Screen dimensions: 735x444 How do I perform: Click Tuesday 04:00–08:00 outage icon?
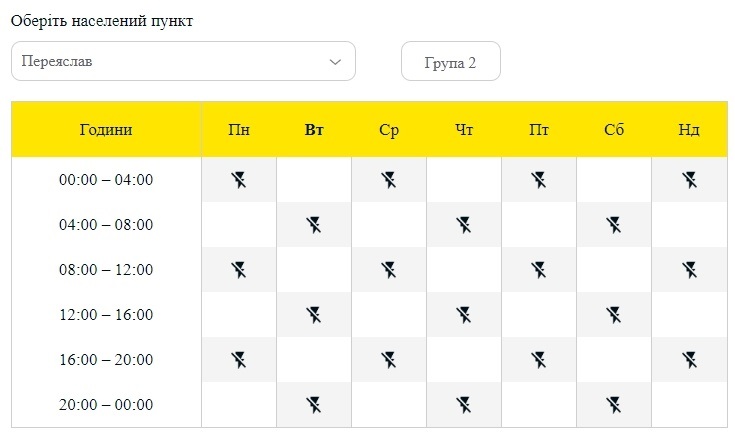coord(314,225)
